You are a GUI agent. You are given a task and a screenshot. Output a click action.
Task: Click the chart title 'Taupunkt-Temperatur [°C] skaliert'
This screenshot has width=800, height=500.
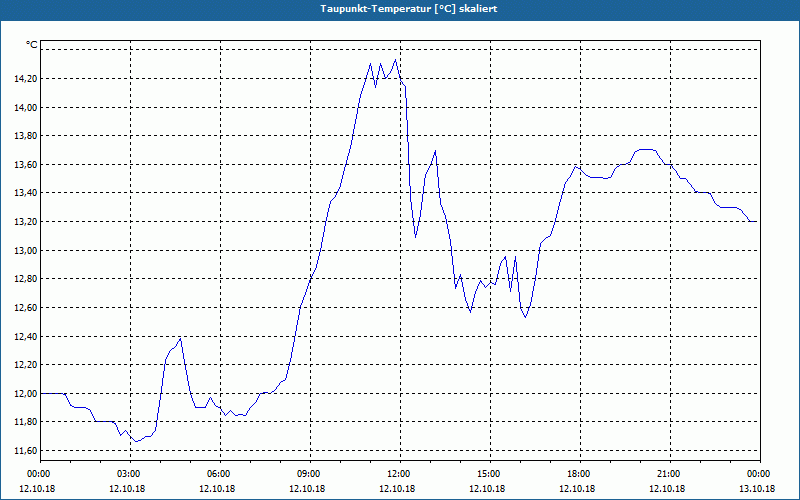tap(409, 9)
